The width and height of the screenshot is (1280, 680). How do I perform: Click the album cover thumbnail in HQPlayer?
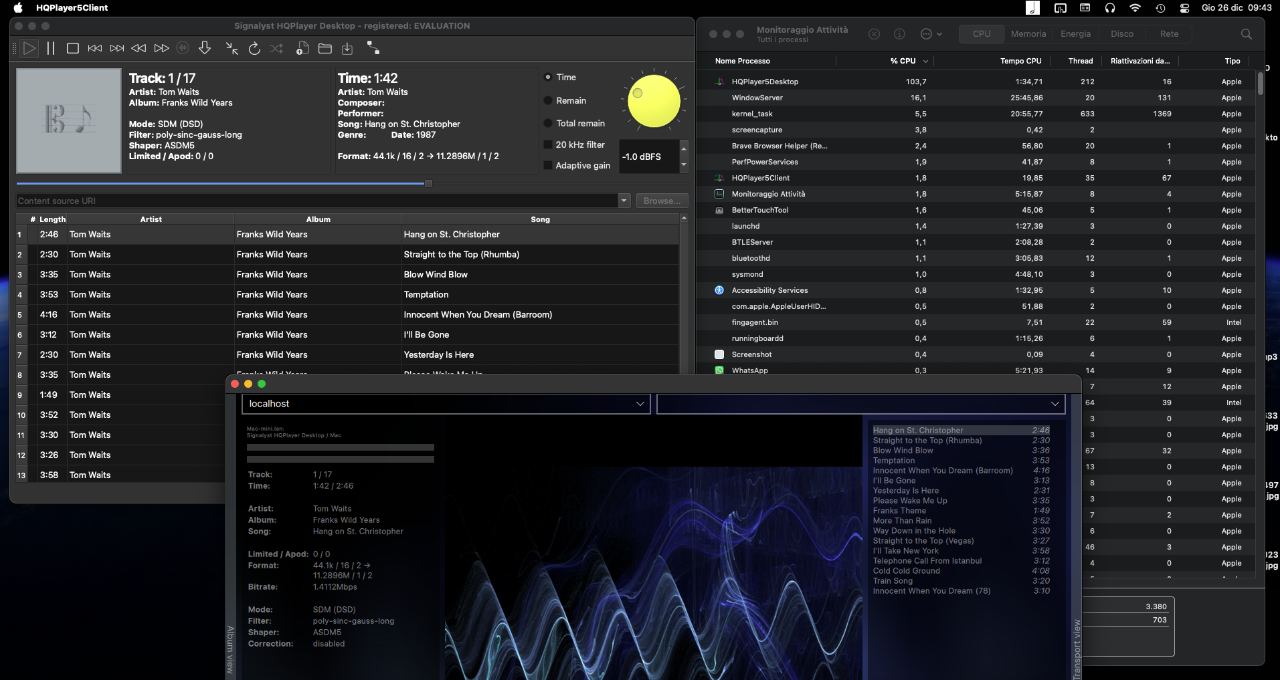(69, 119)
